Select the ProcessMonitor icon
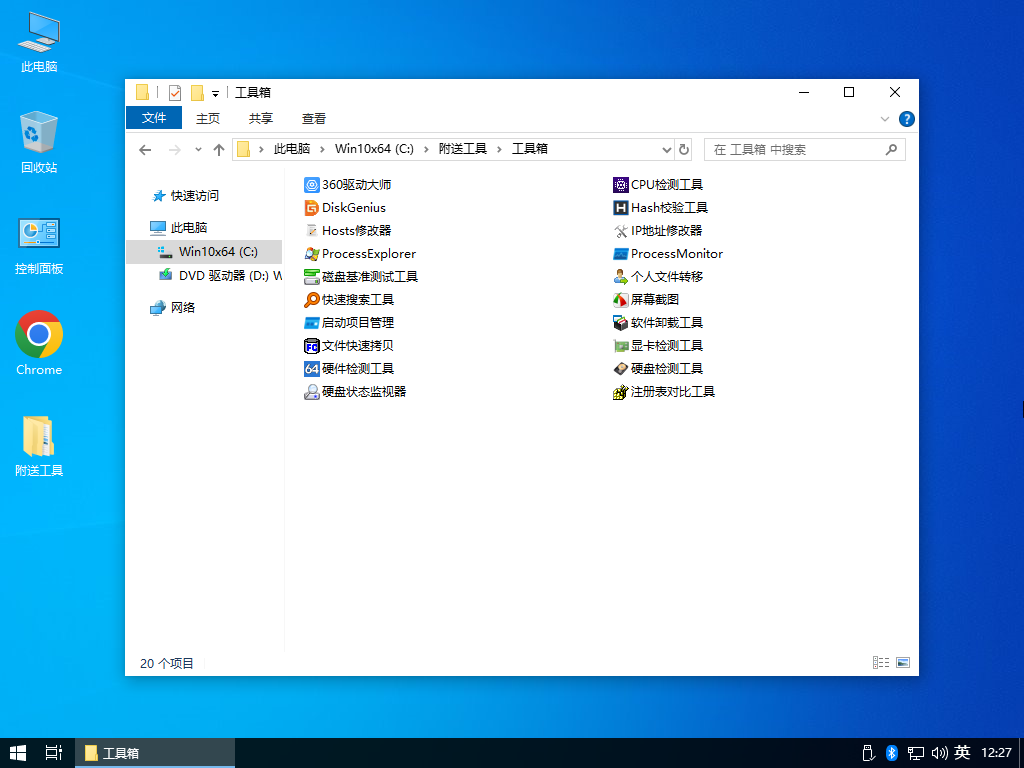The height and width of the screenshot is (768, 1024). 620,254
